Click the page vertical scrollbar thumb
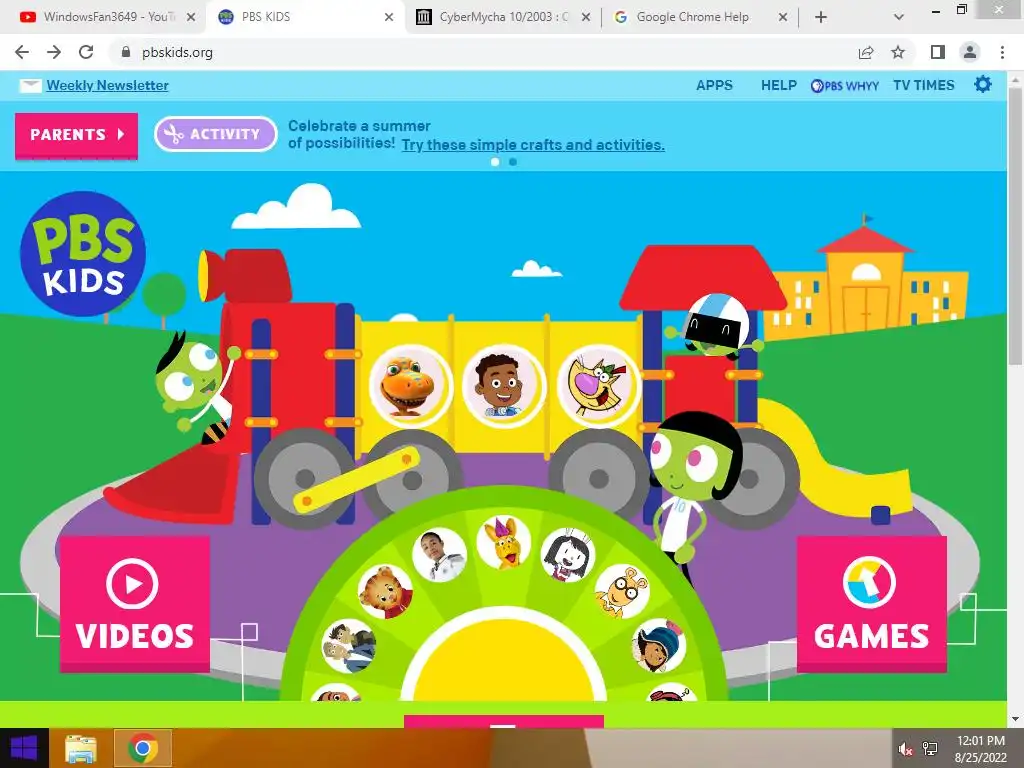Viewport: 1024px width, 768px height. pos(1016,225)
